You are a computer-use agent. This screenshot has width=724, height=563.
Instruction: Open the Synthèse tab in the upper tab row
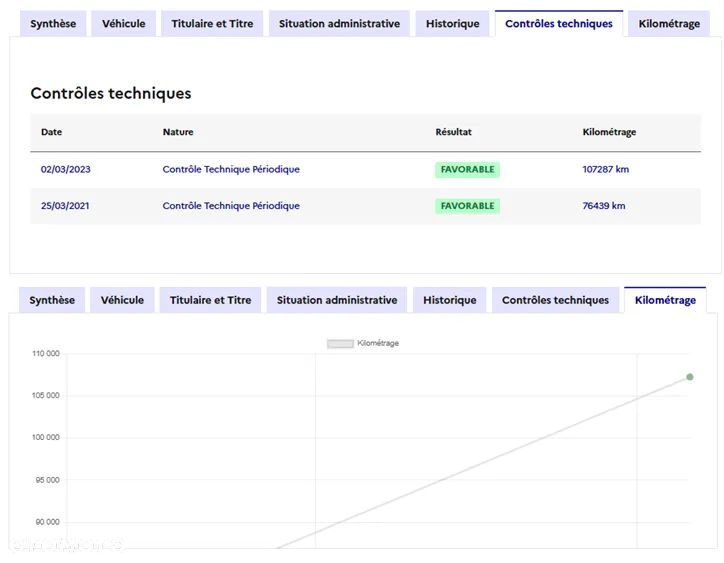[x=53, y=24]
